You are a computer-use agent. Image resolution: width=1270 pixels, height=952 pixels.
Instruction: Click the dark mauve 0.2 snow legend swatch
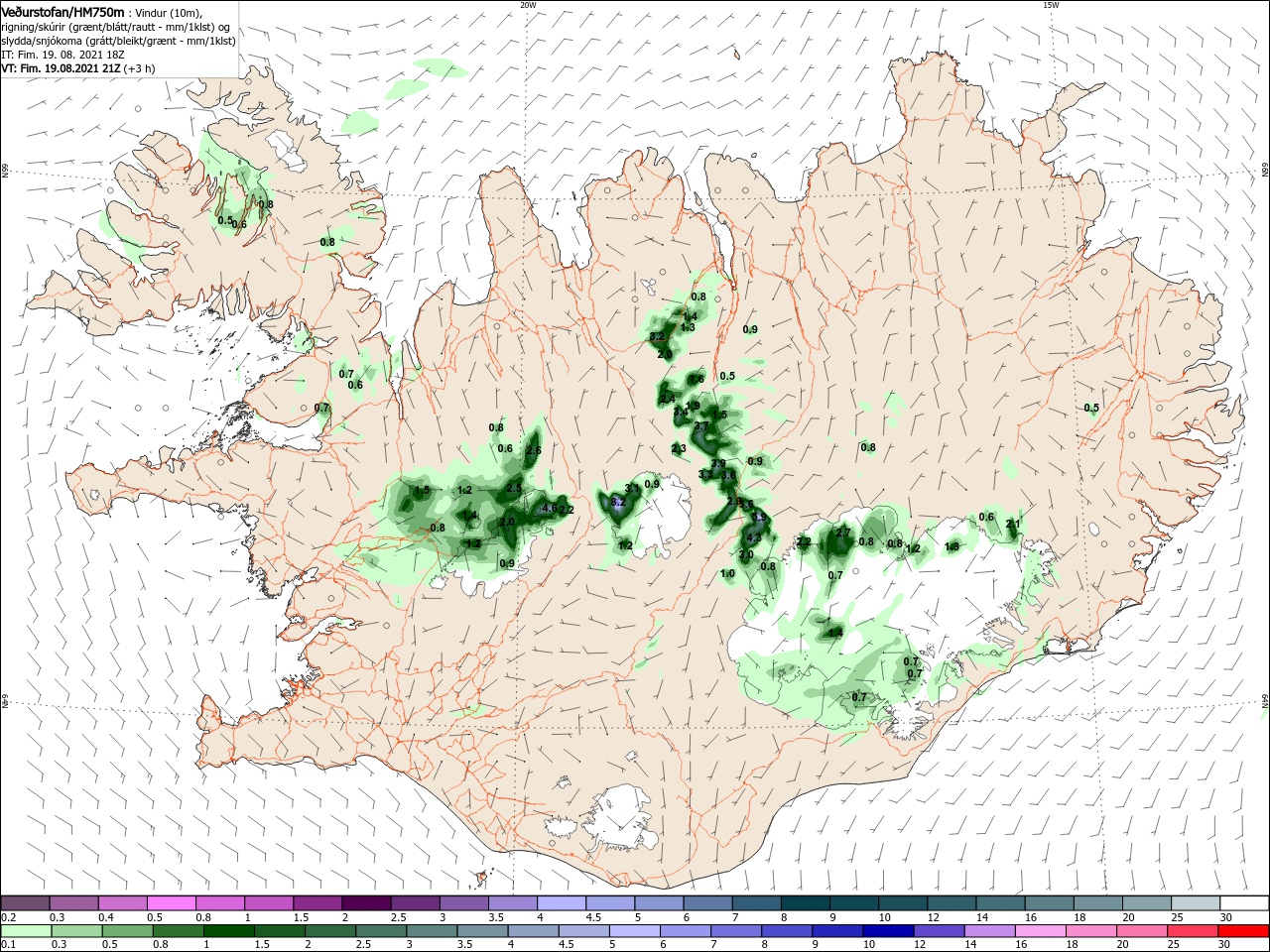[26, 903]
